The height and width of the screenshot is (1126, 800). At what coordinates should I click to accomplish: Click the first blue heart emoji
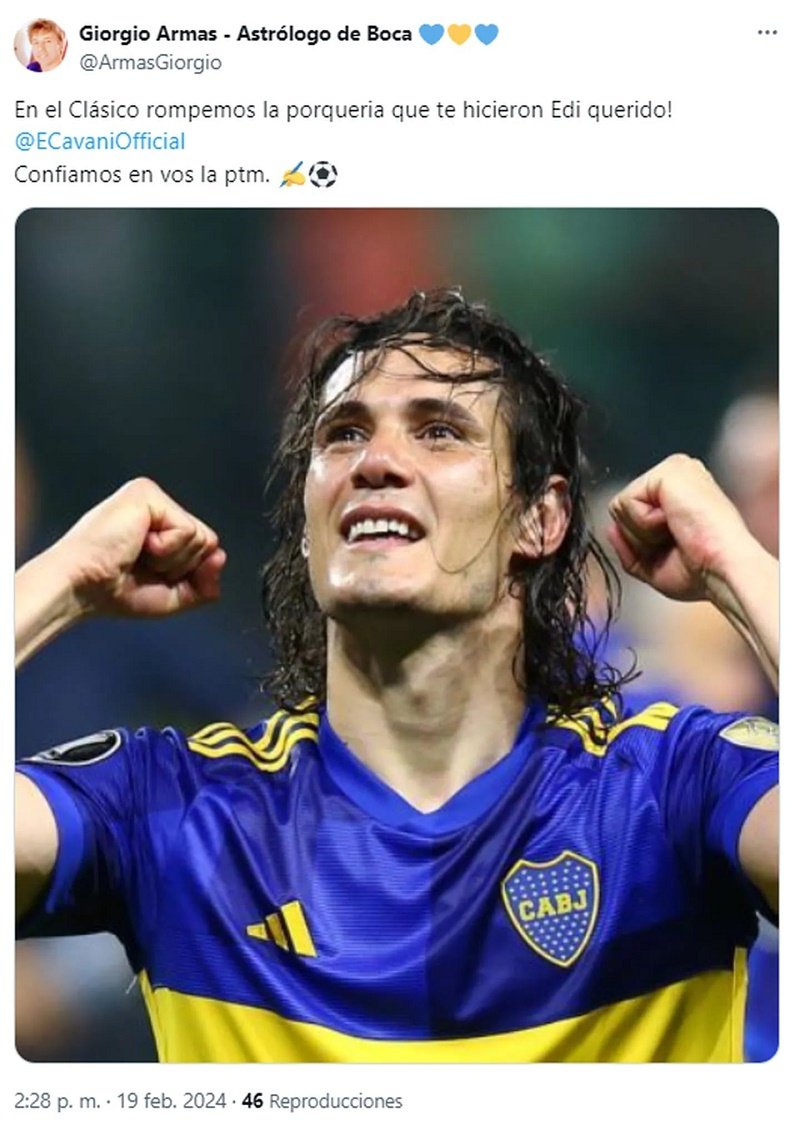[431, 34]
